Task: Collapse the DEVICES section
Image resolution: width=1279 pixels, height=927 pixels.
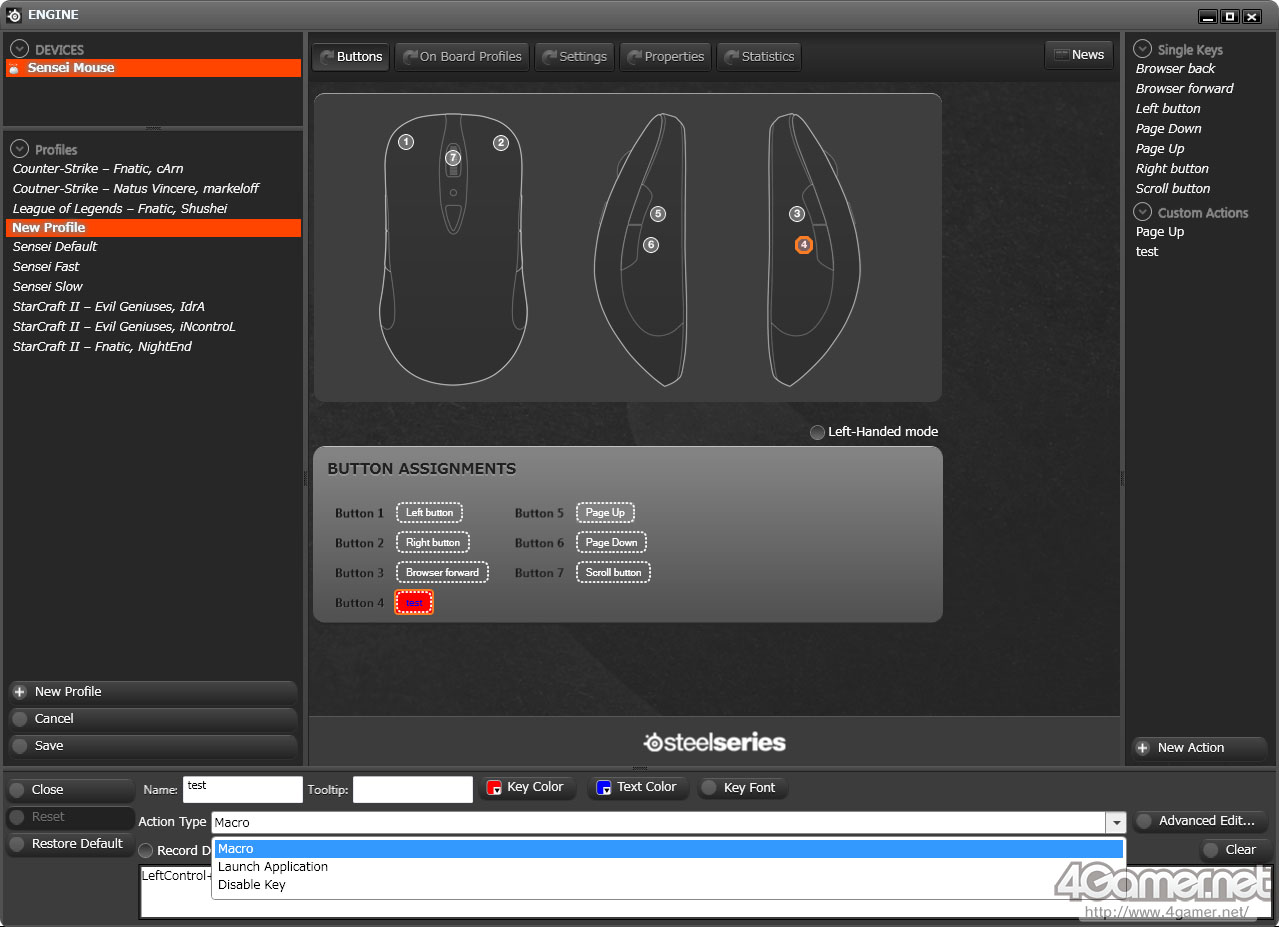Action: 19,49
